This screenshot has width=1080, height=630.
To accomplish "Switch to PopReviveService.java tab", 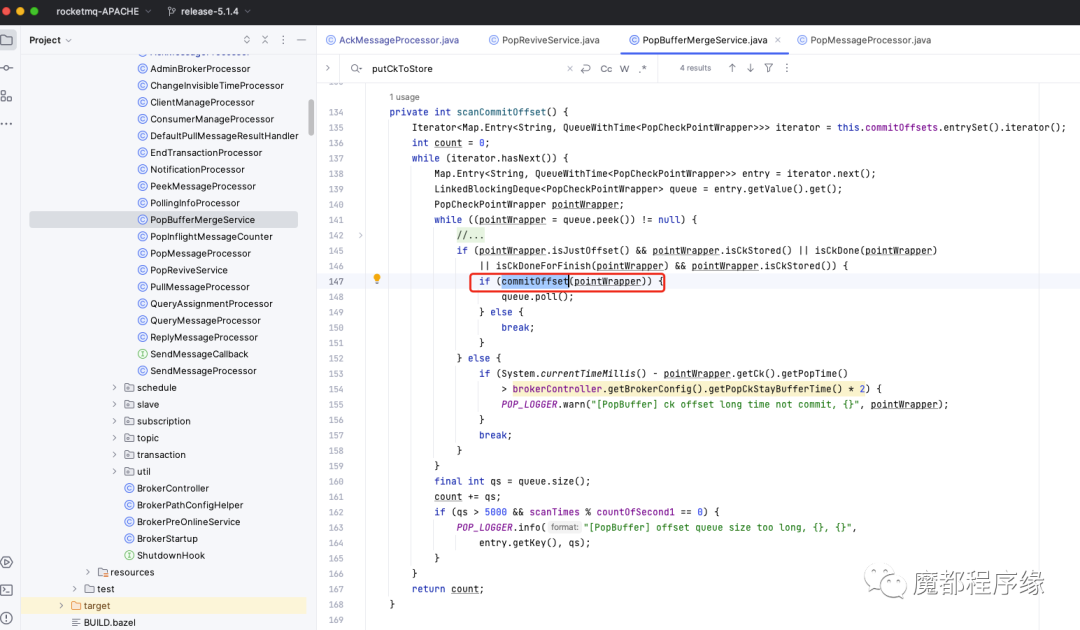I will [x=544, y=40].
